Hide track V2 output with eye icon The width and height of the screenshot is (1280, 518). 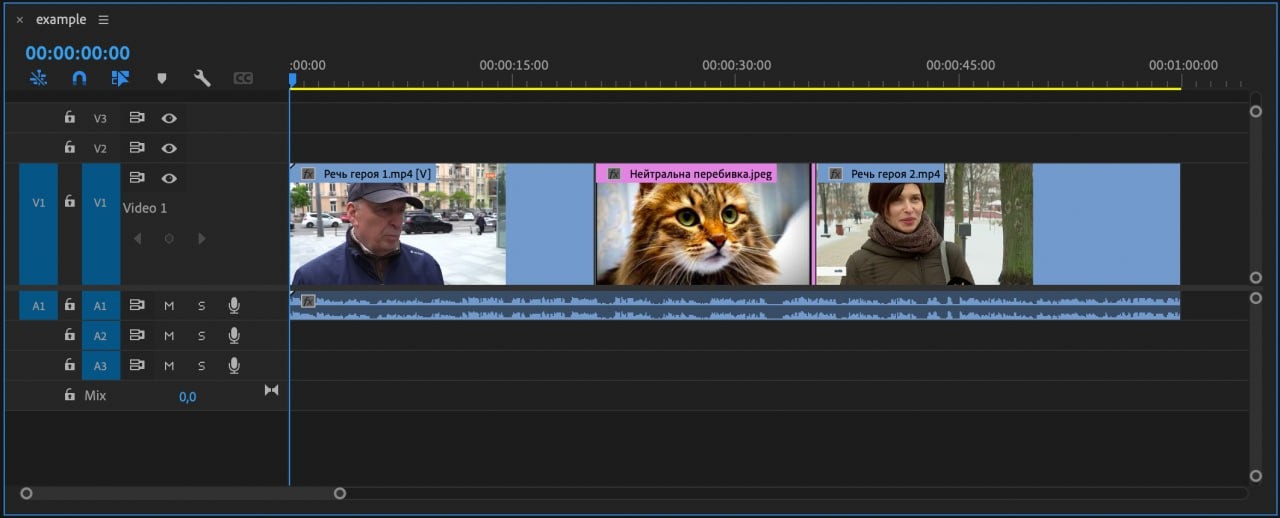point(169,148)
